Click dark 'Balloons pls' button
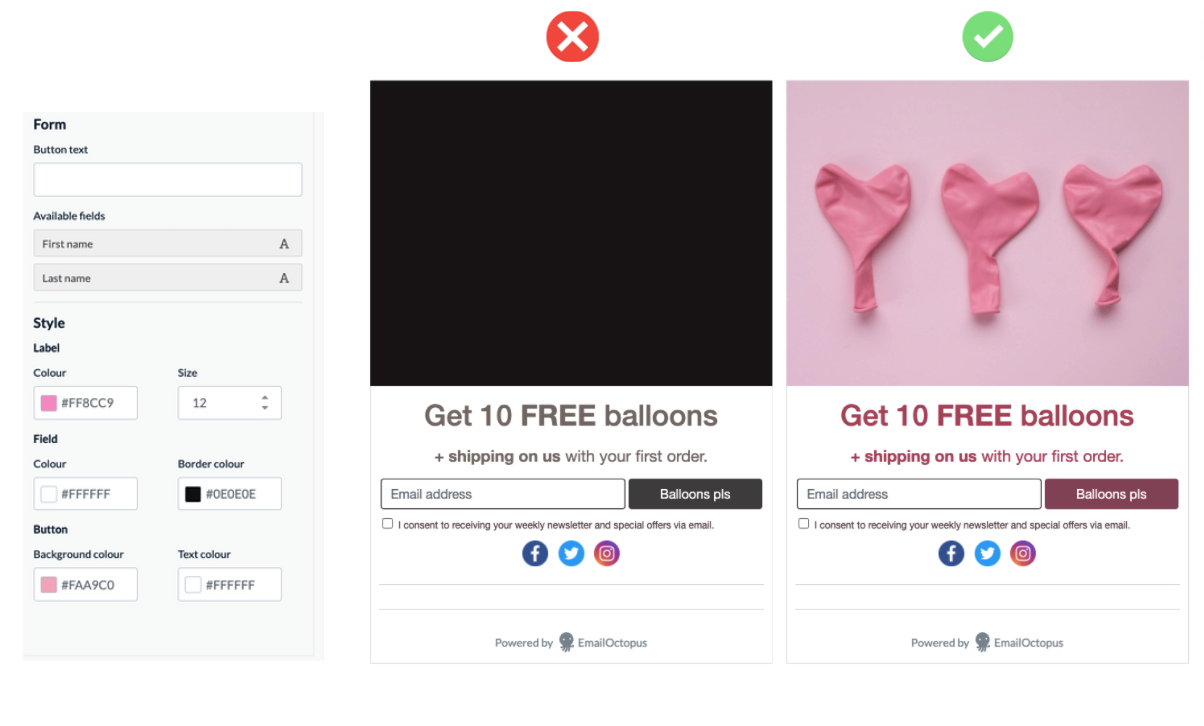The image size is (1204, 726). point(695,494)
